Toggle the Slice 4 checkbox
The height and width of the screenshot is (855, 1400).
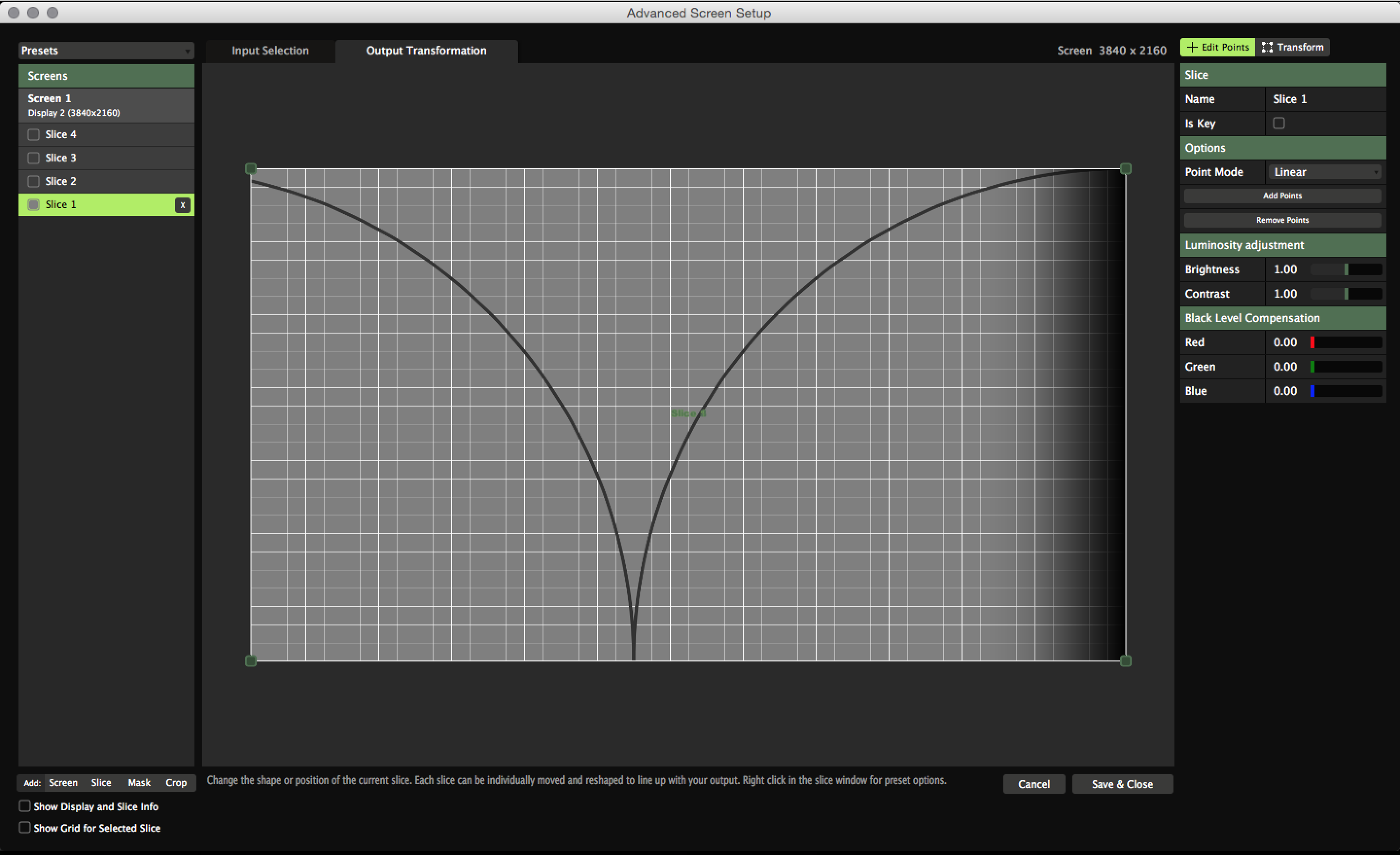pos(34,135)
